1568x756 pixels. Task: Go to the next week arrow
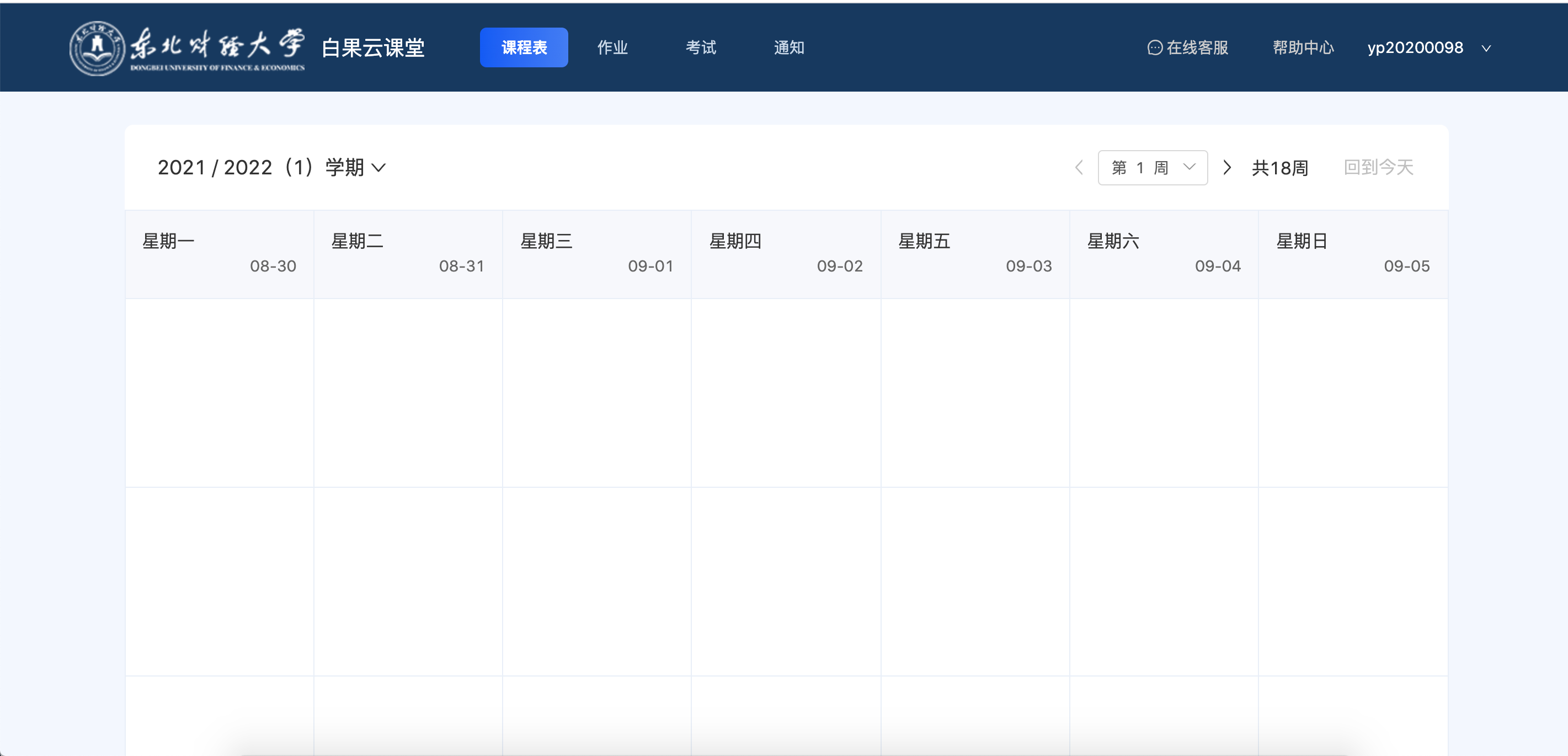click(1227, 167)
